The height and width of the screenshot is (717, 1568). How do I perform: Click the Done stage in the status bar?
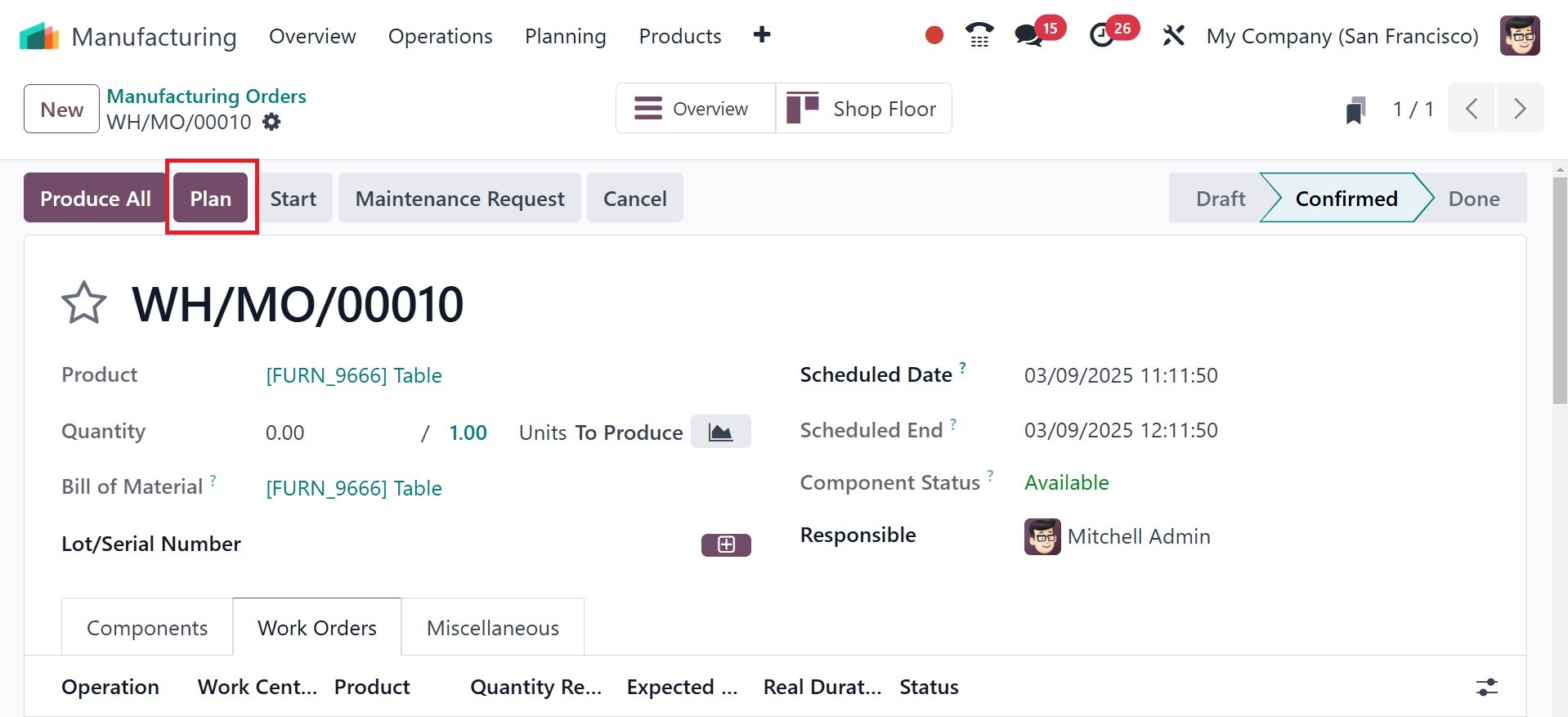point(1473,199)
